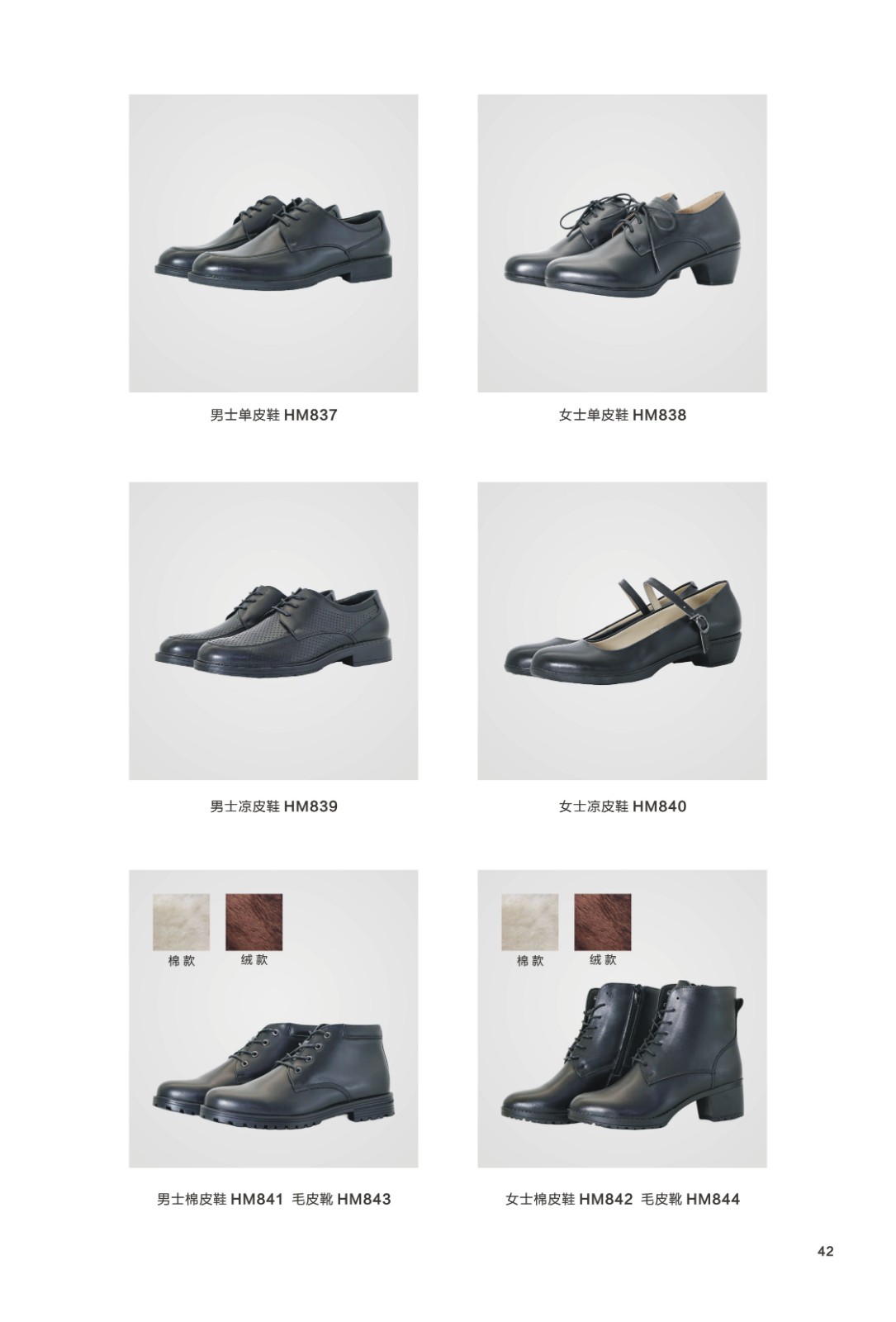Select the women's strap shoe HM840 photo
The width and height of the screenshot is (896, 1322).
coord(622,630)
